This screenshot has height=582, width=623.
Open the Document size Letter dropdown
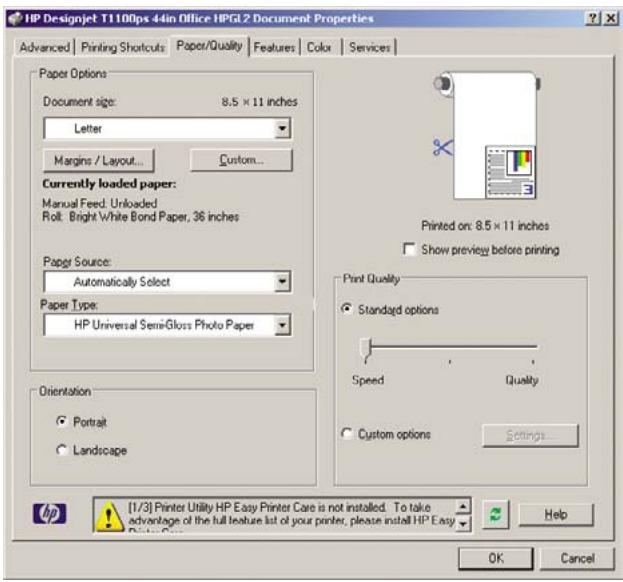pos(167,128)
